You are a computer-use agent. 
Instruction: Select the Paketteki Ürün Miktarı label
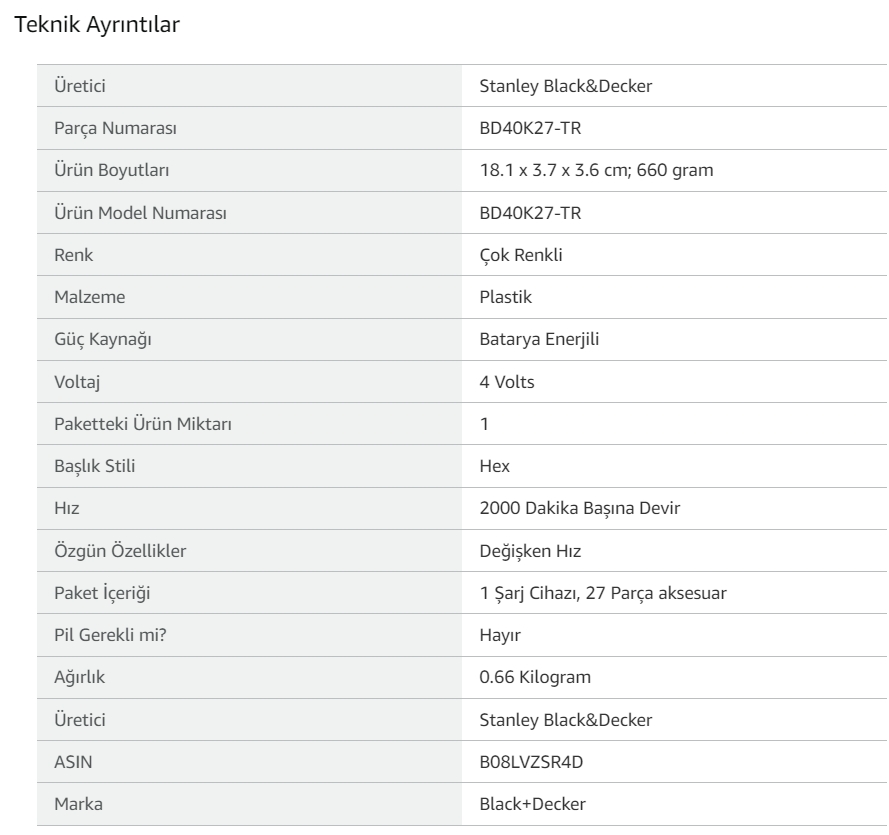(x=143, y=424)
